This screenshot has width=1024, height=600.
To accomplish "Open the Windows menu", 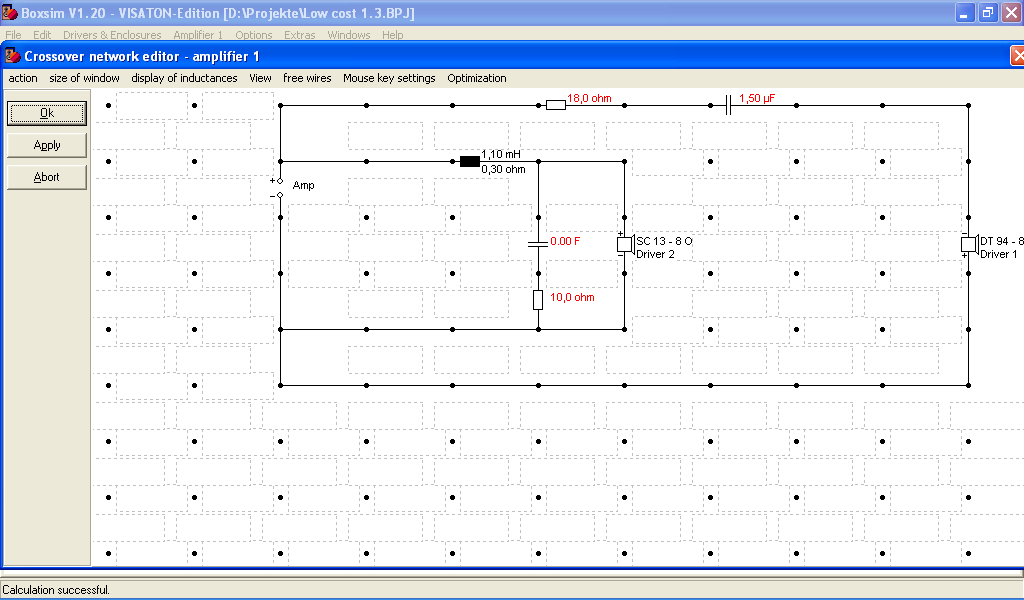I will [x=349, y=35].
